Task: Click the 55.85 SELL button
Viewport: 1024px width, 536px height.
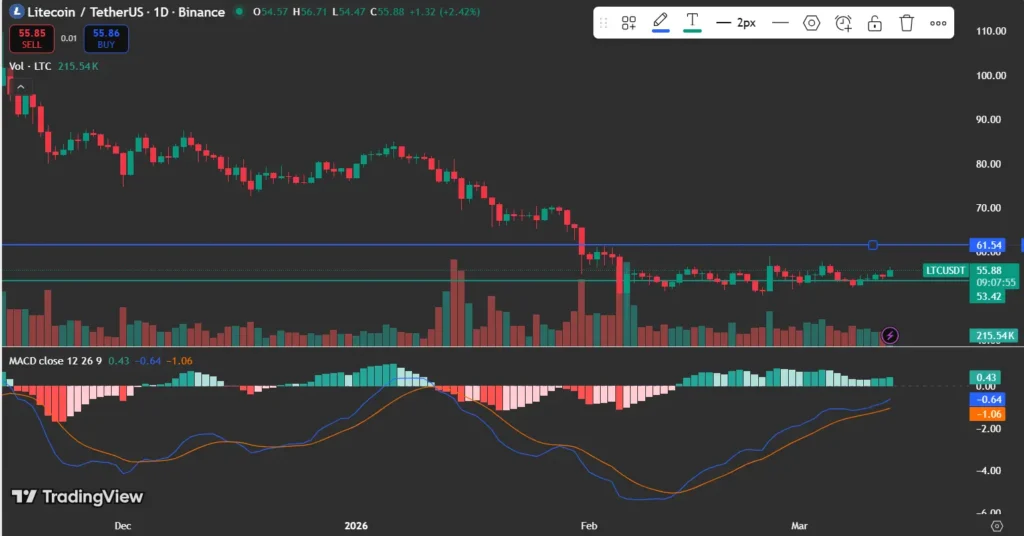Action: click(32, 39)
